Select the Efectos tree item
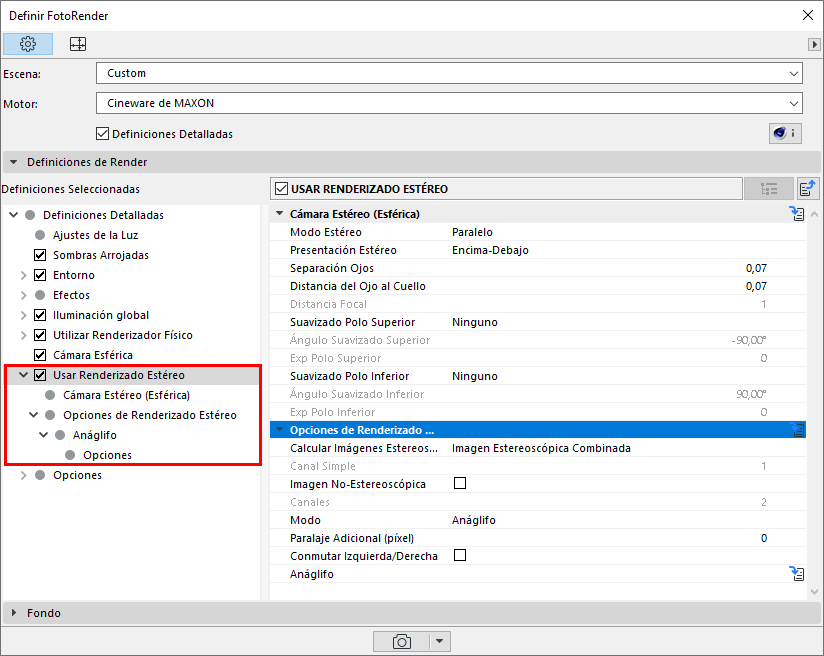This screenshot has height=656, width=824. coord(71,295)
